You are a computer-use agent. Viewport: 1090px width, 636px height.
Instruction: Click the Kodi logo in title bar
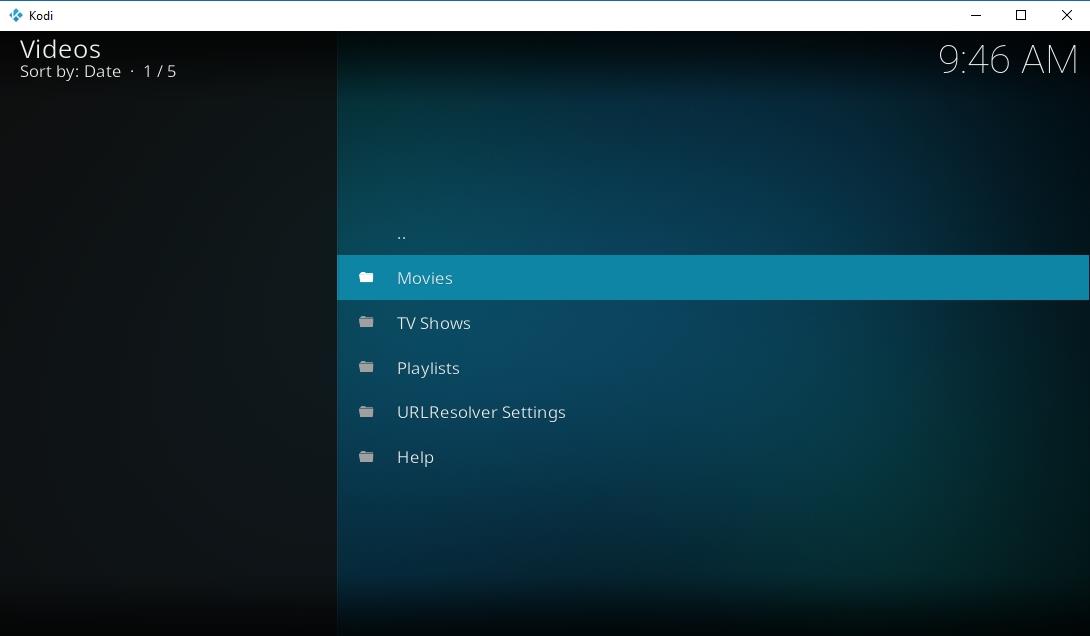point(15,15)
